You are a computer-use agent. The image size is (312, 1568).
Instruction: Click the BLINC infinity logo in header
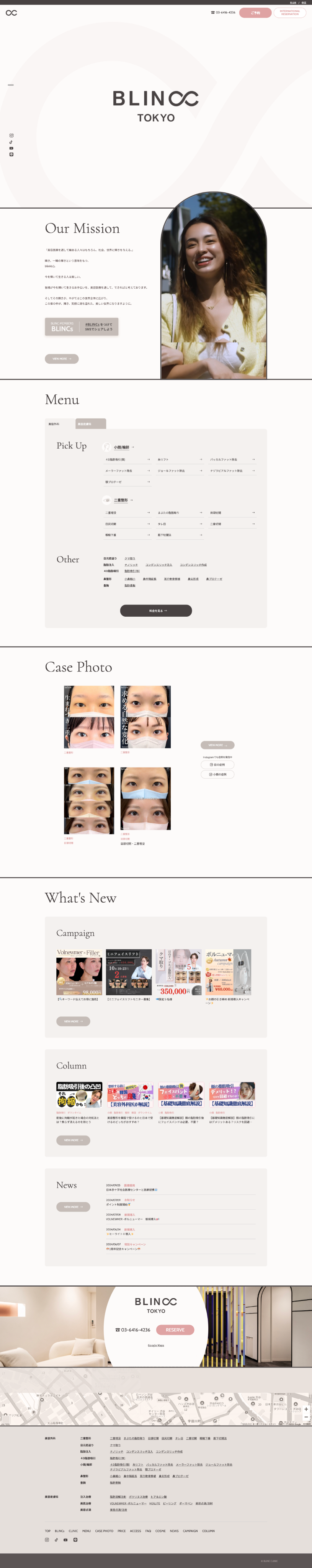coord(11,13)
